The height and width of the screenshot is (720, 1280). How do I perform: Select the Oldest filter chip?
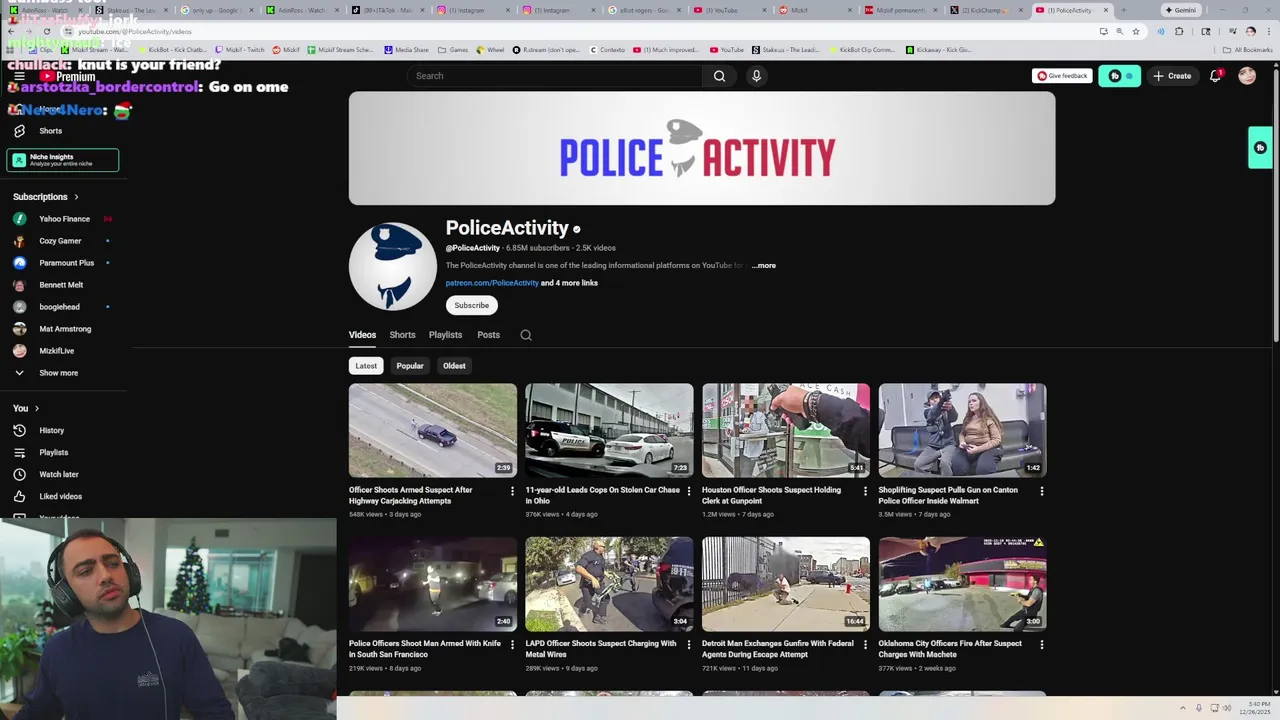click(x=454, y=366)
